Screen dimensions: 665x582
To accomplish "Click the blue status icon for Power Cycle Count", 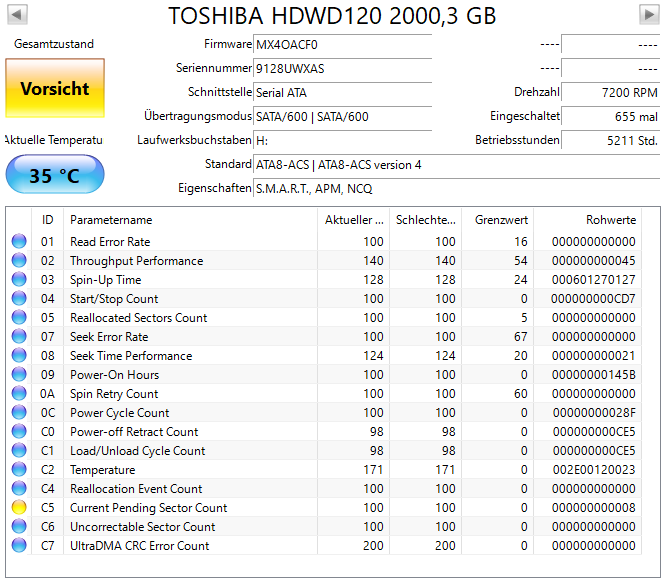I will coord(19,412).
